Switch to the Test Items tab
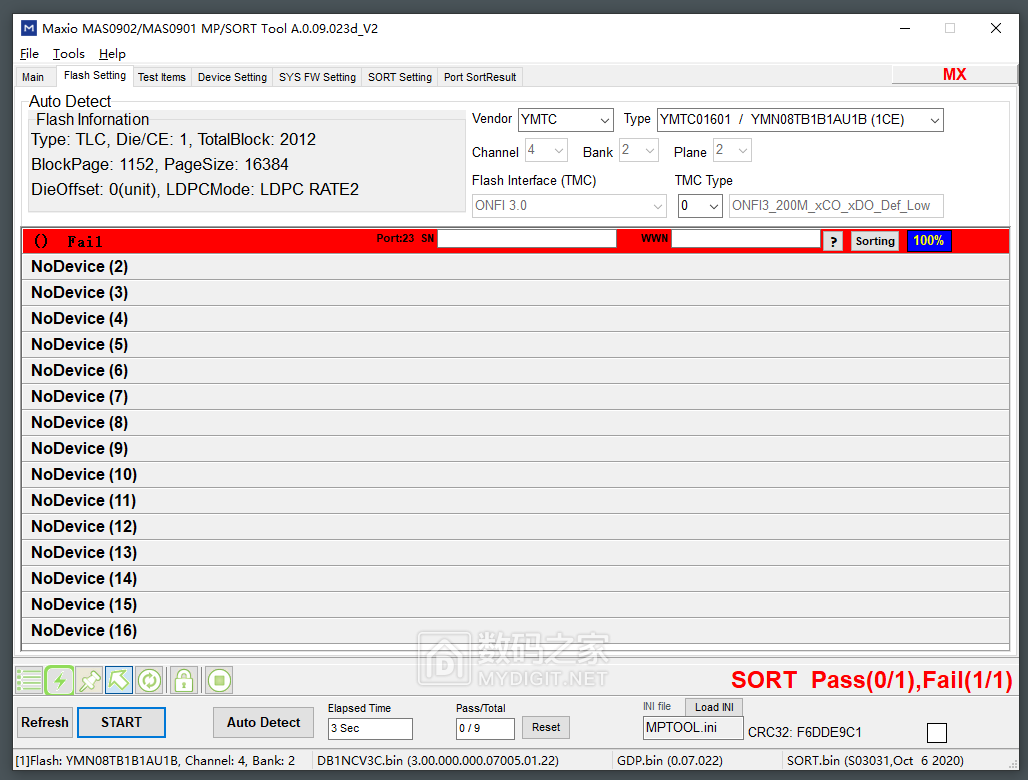This screenshot has width=1028, height=780. 162,77
